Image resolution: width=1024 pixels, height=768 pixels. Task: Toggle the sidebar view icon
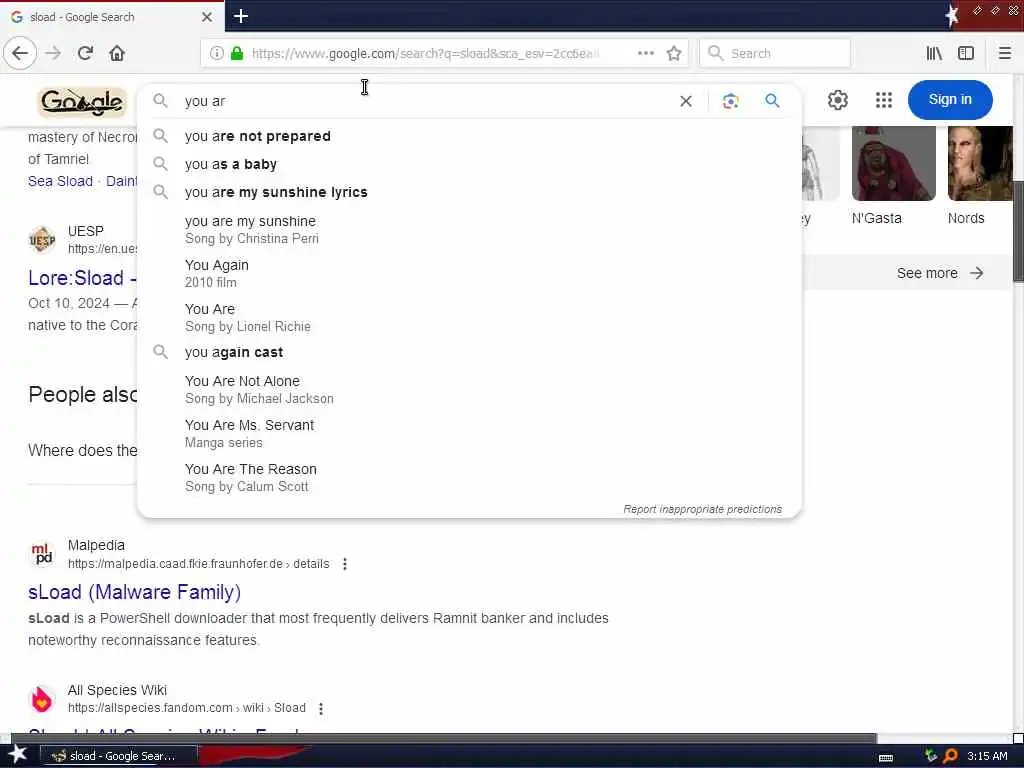(966, 54)
